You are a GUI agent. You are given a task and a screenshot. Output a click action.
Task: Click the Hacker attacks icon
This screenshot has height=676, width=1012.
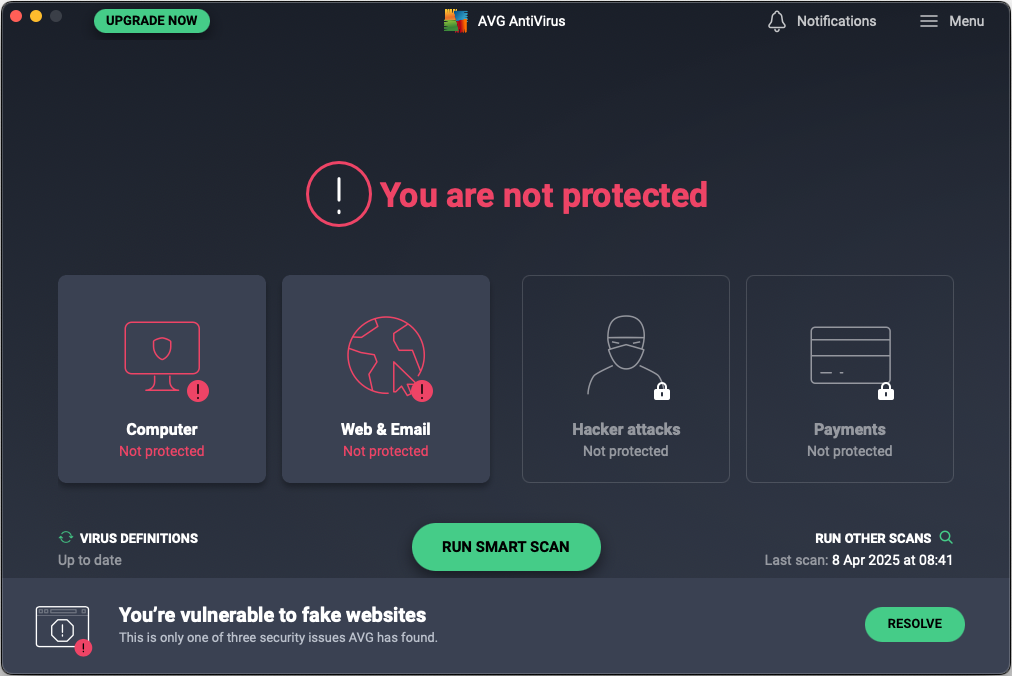point(625,350)
